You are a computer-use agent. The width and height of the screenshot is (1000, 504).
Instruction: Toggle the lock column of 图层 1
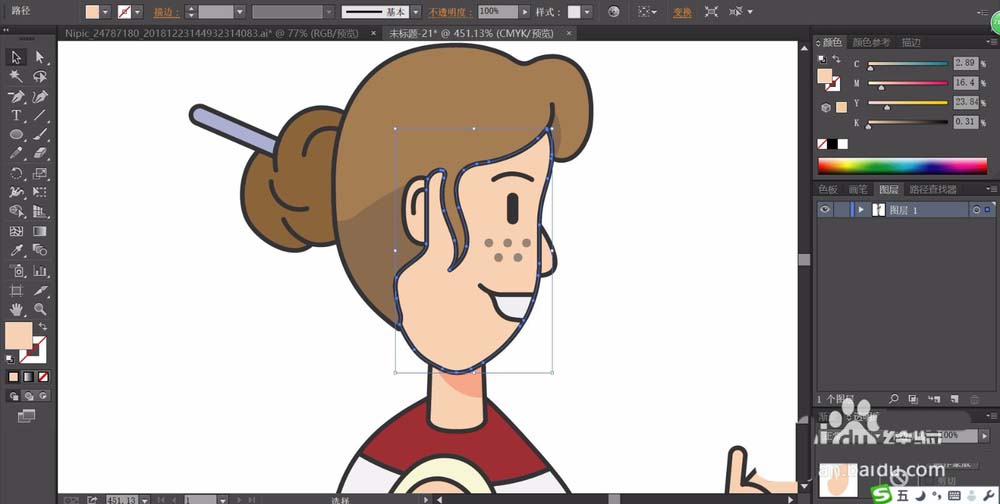(842, 209)
